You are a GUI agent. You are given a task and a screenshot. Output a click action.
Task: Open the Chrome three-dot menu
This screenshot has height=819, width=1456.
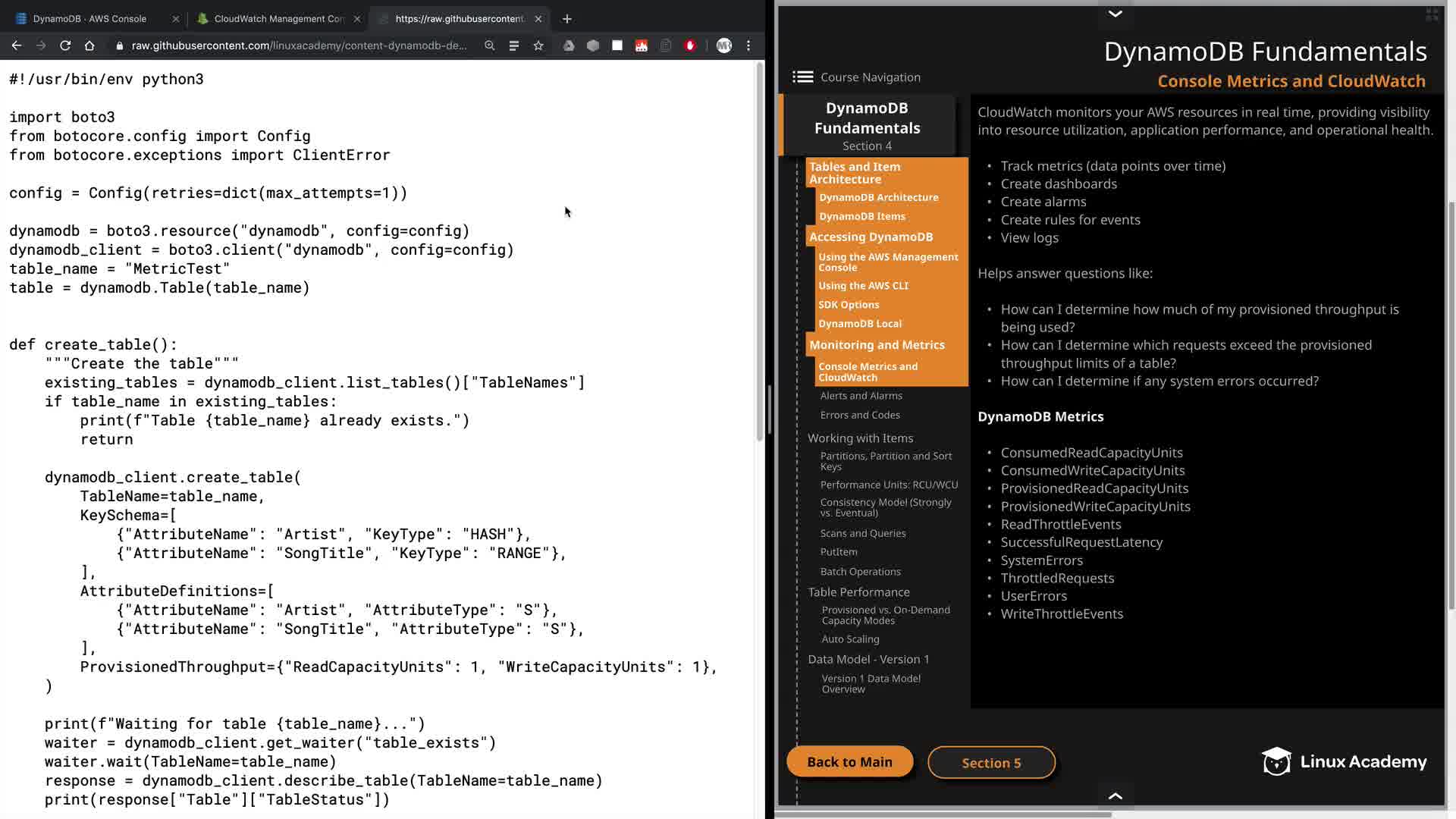tap(748, 45)
